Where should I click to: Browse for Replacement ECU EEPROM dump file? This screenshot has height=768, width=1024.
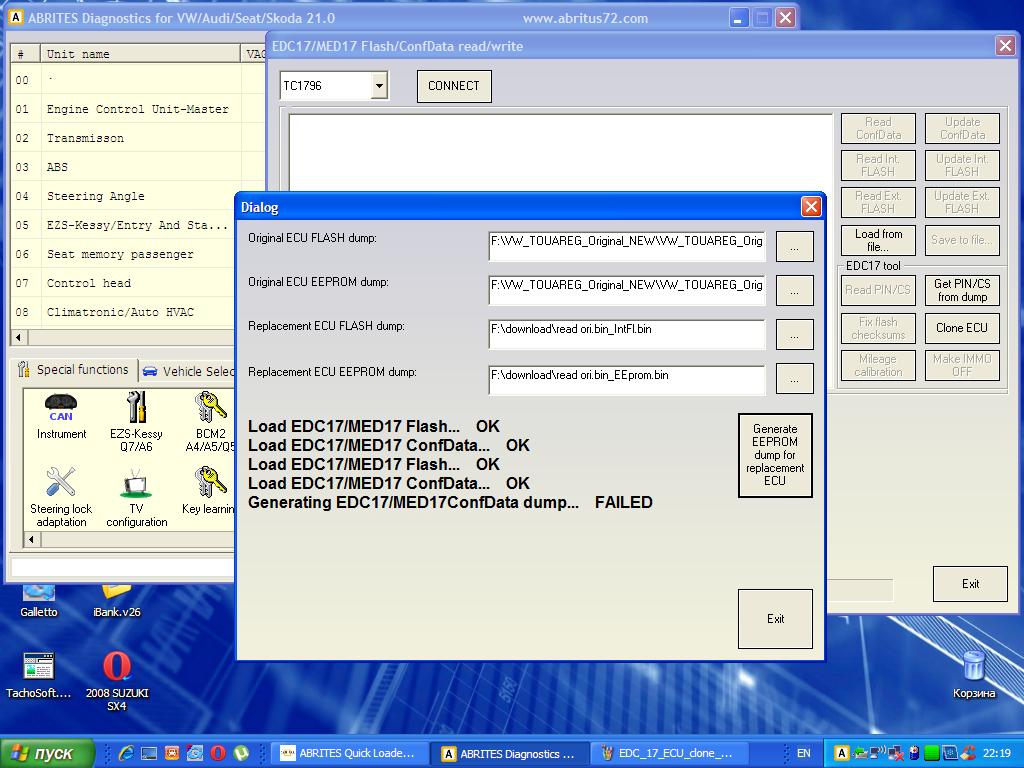(x=794, y=378)
